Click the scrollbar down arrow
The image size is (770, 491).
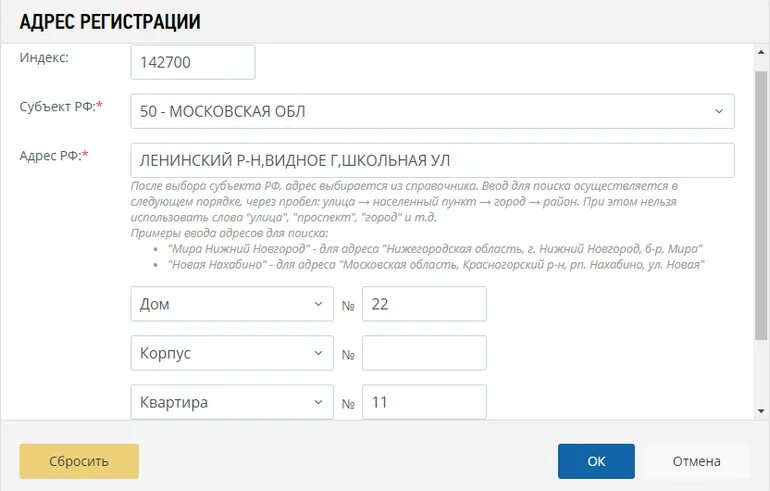tap(761, 411)
